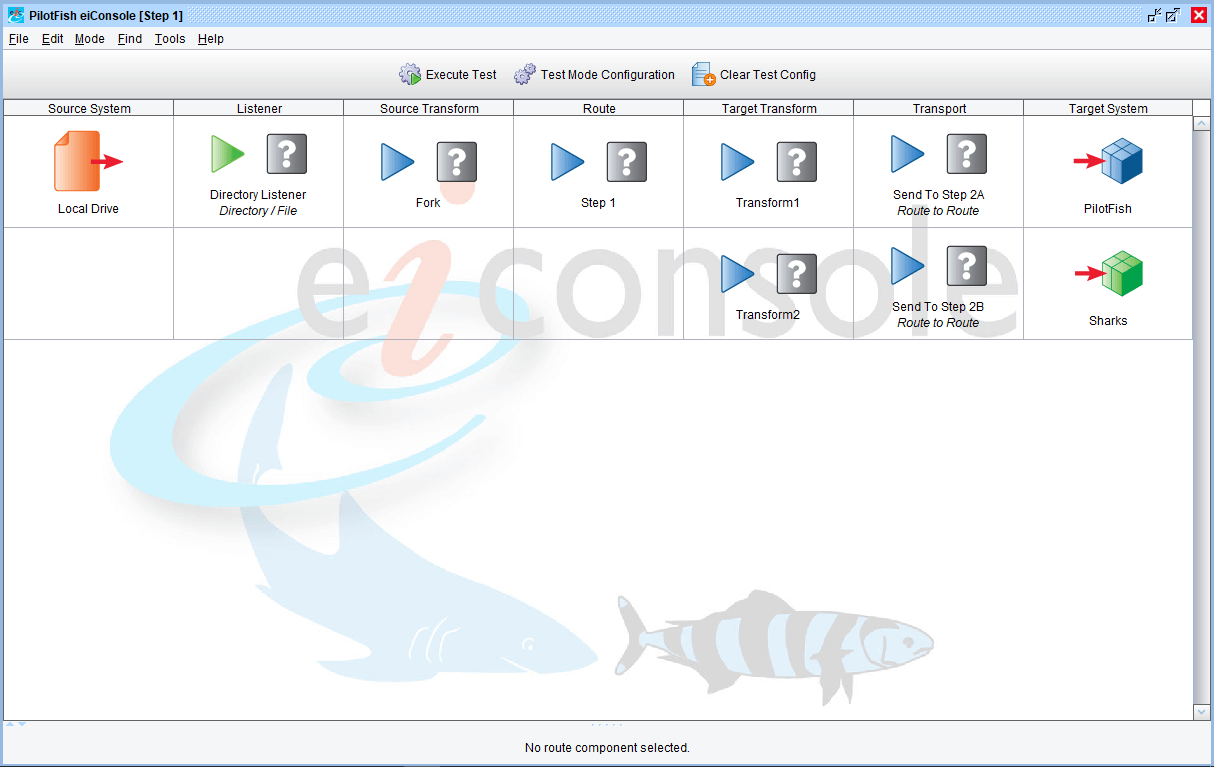The height and width of the screenshot is (767, 1214).
Task: Click the scrollbar up arrow
Action: click(x=1202, y=124)
